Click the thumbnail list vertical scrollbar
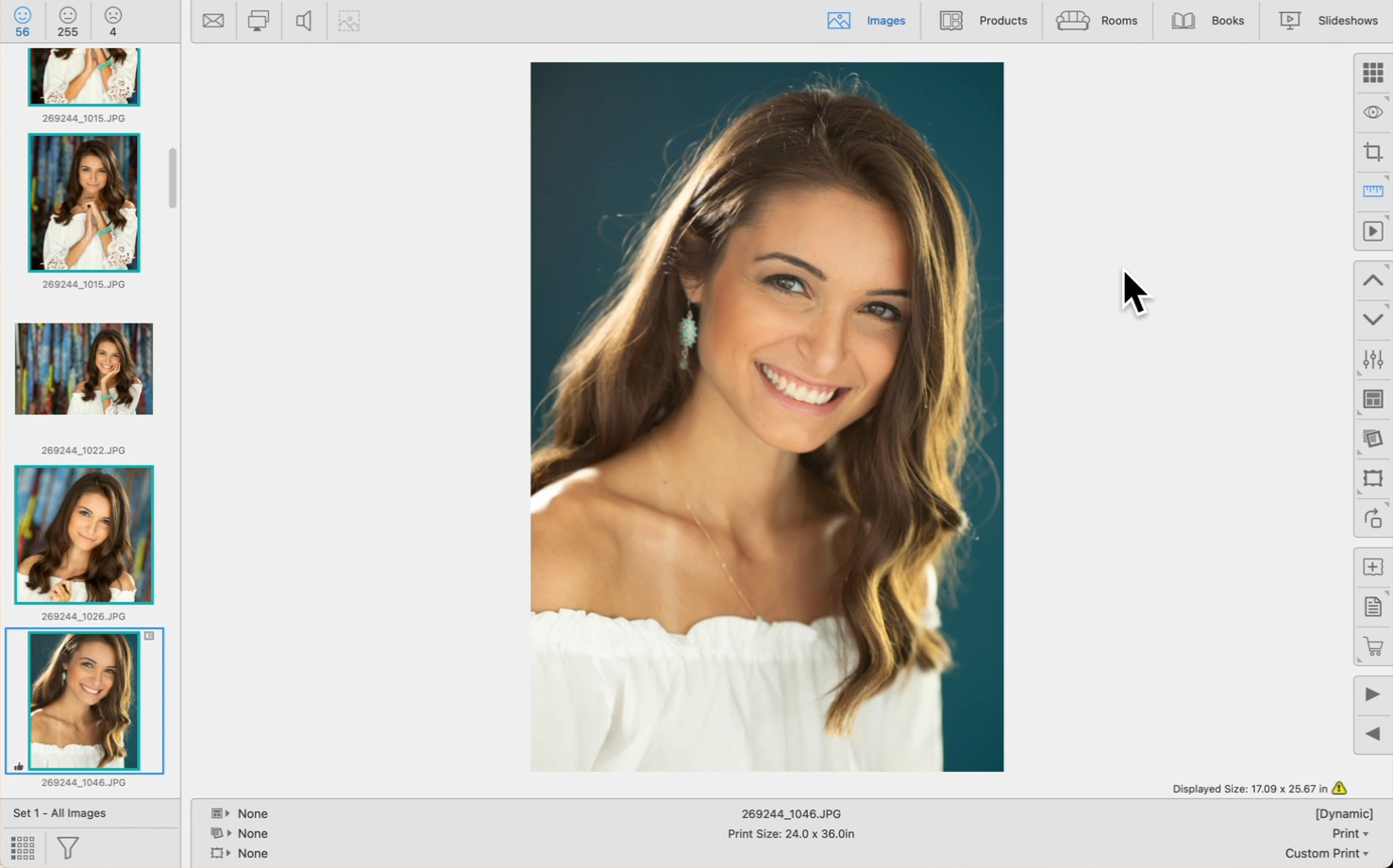 (173, 177)
